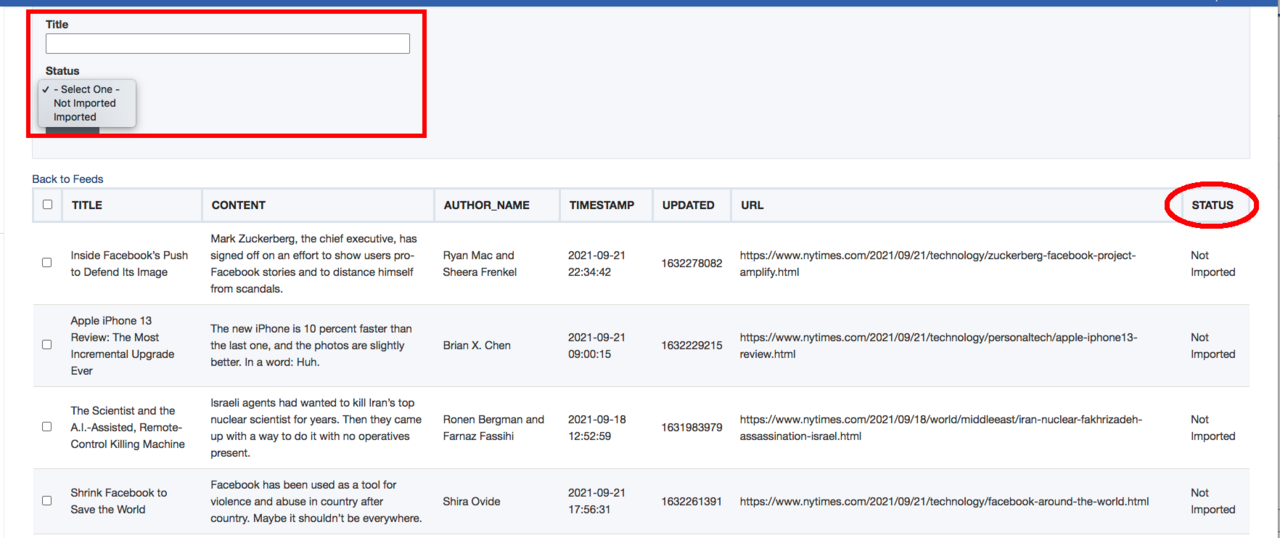Sort the table by TITLE column header
The image size is (1280, 538).
(x=86, y=205)
